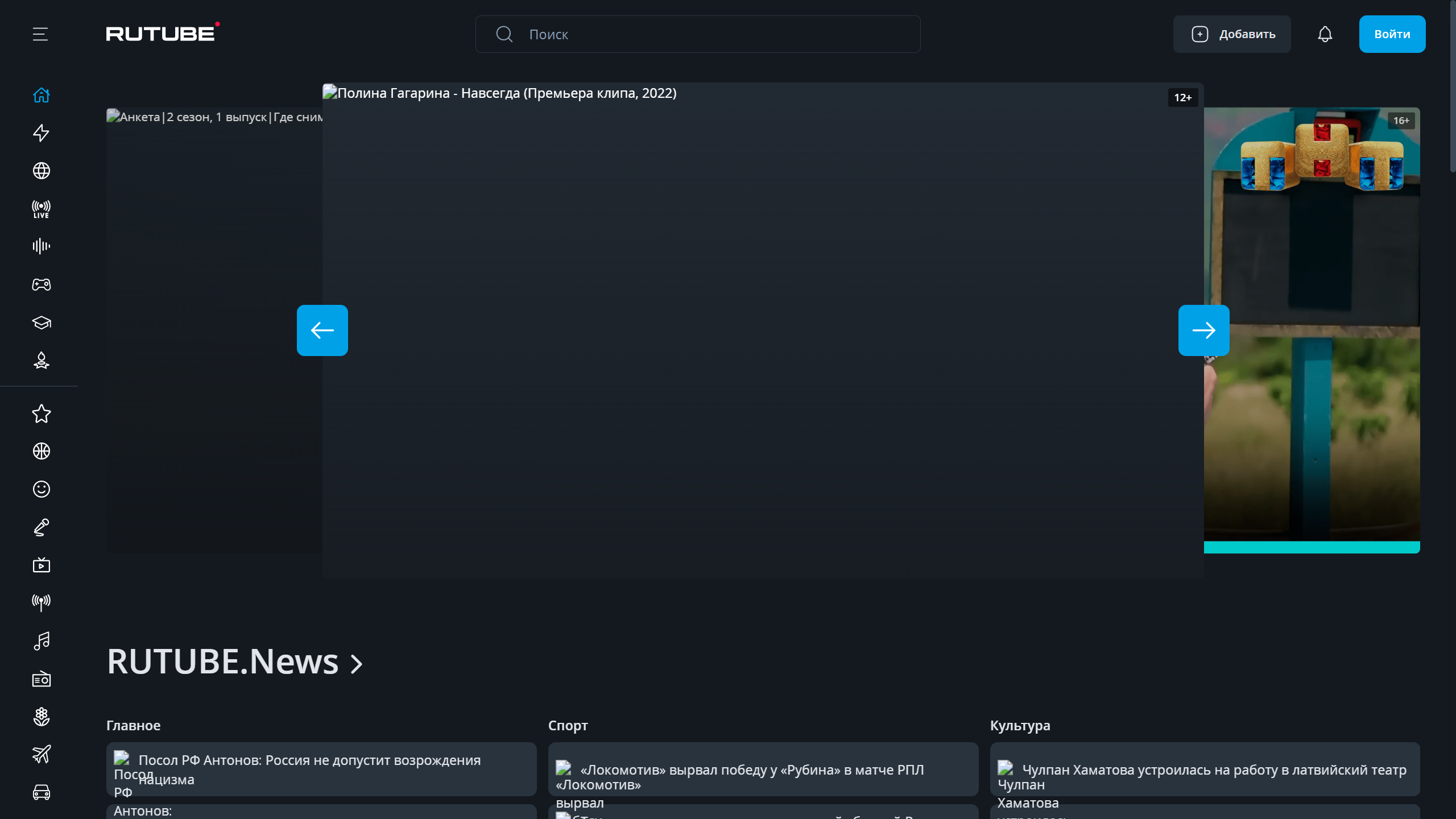The image size is (1456, 819).
Task: Open the airplane travel category icon
Action: coord(41,755)
